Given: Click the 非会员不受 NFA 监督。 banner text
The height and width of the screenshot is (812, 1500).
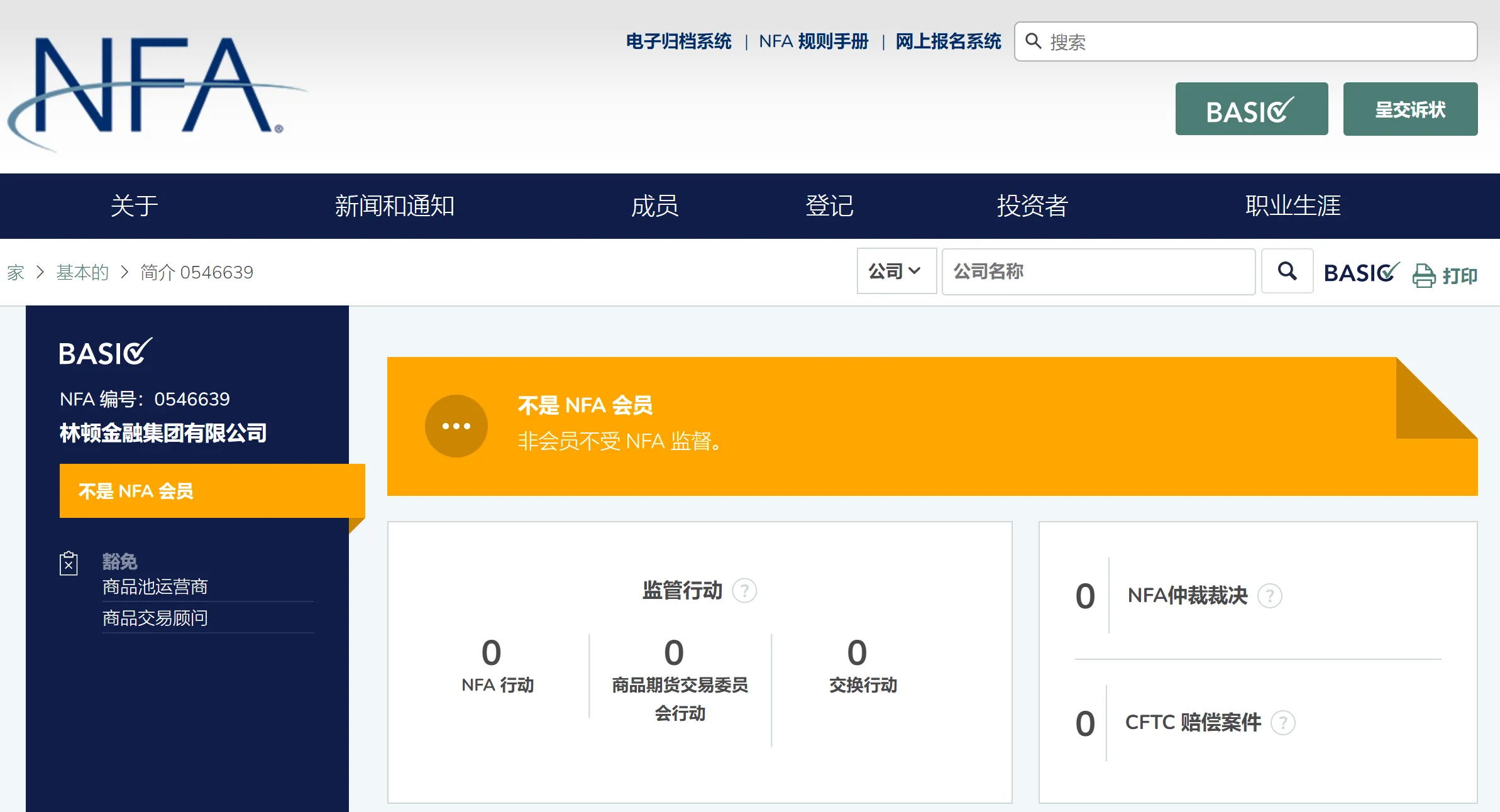Looking at the screenshot, I should pyautogui.click(x=620, y=441).
